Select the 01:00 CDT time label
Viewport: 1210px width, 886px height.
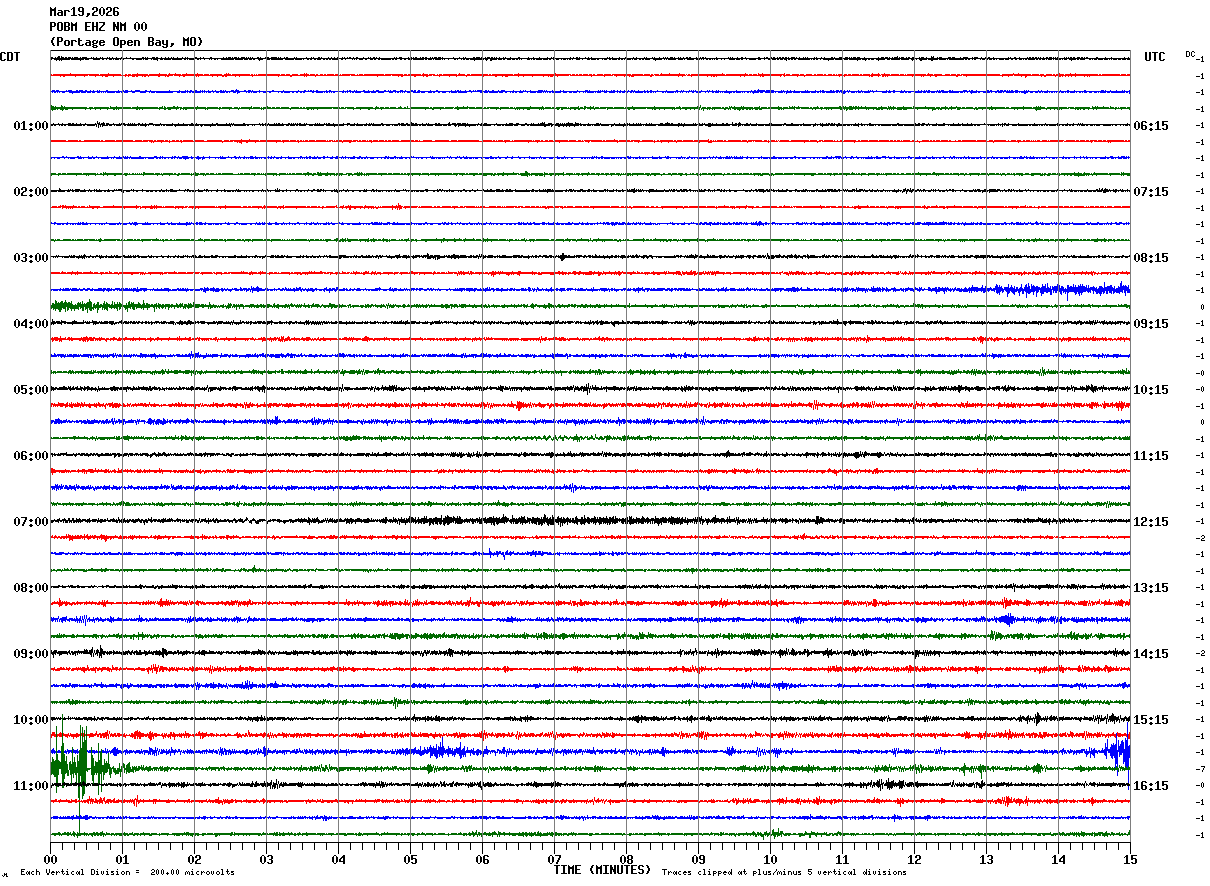pyautogui.click(x=31, y=126)
